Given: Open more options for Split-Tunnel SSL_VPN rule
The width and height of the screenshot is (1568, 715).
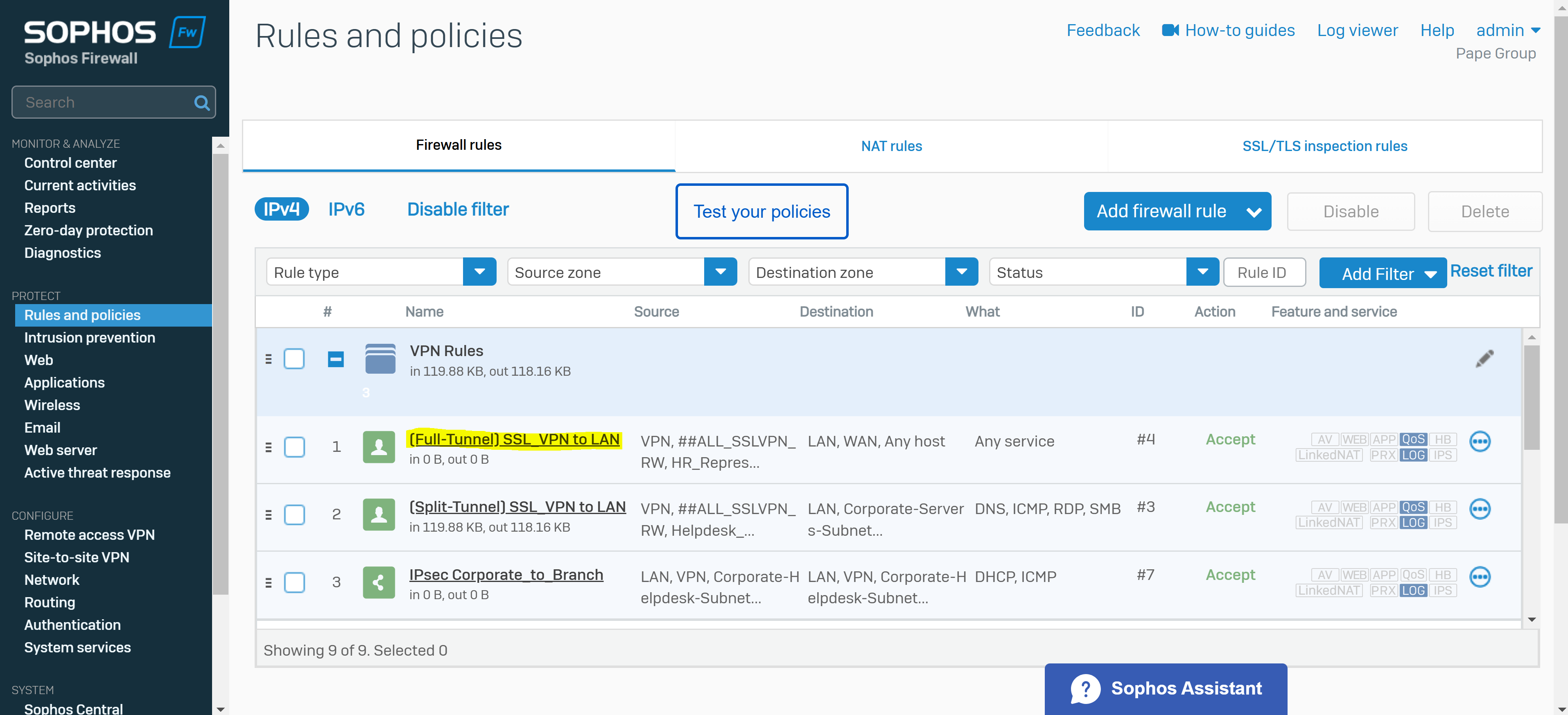Looking at the screenshot, I should [x=1480, y=509].
